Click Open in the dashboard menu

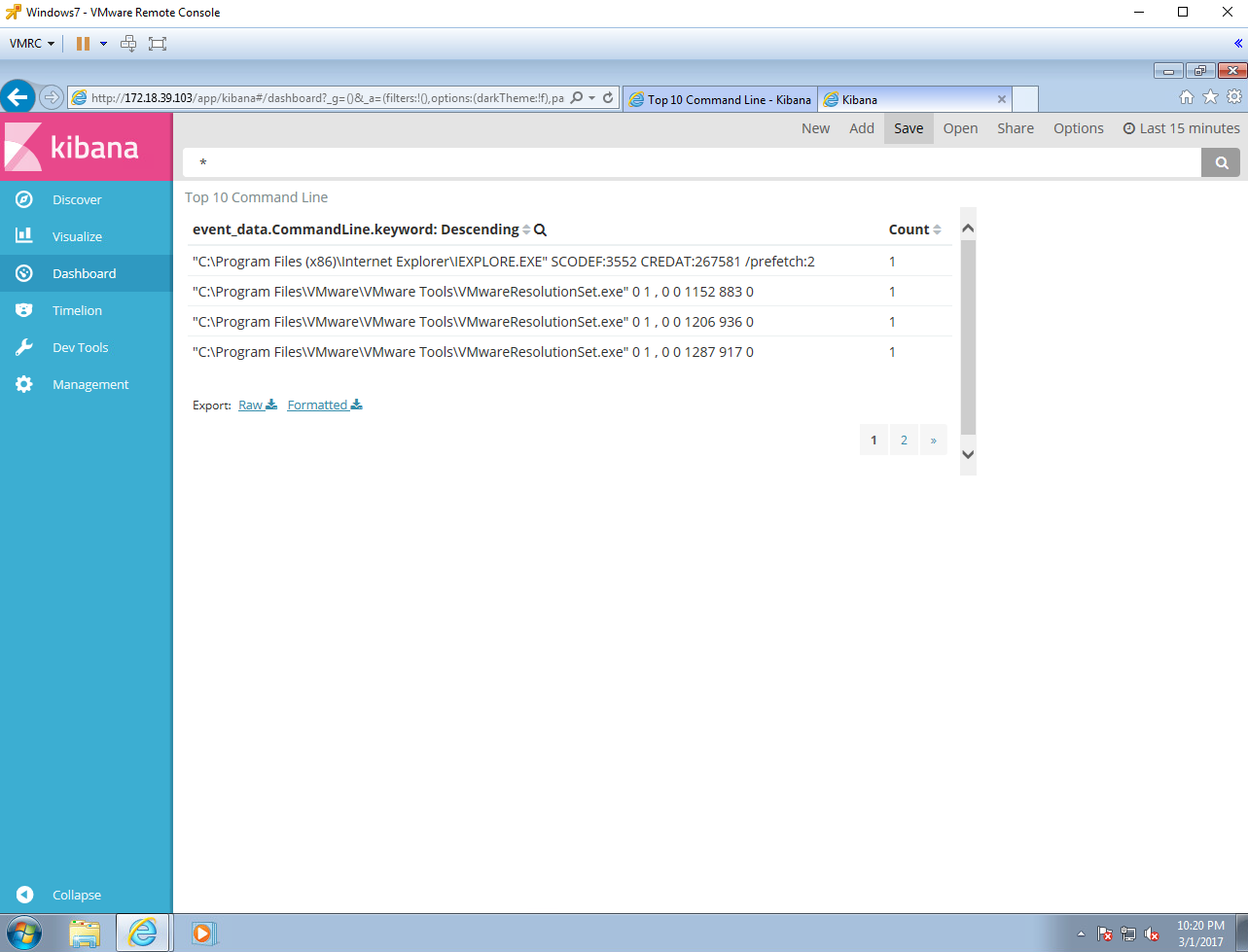[x=960, y=128]
